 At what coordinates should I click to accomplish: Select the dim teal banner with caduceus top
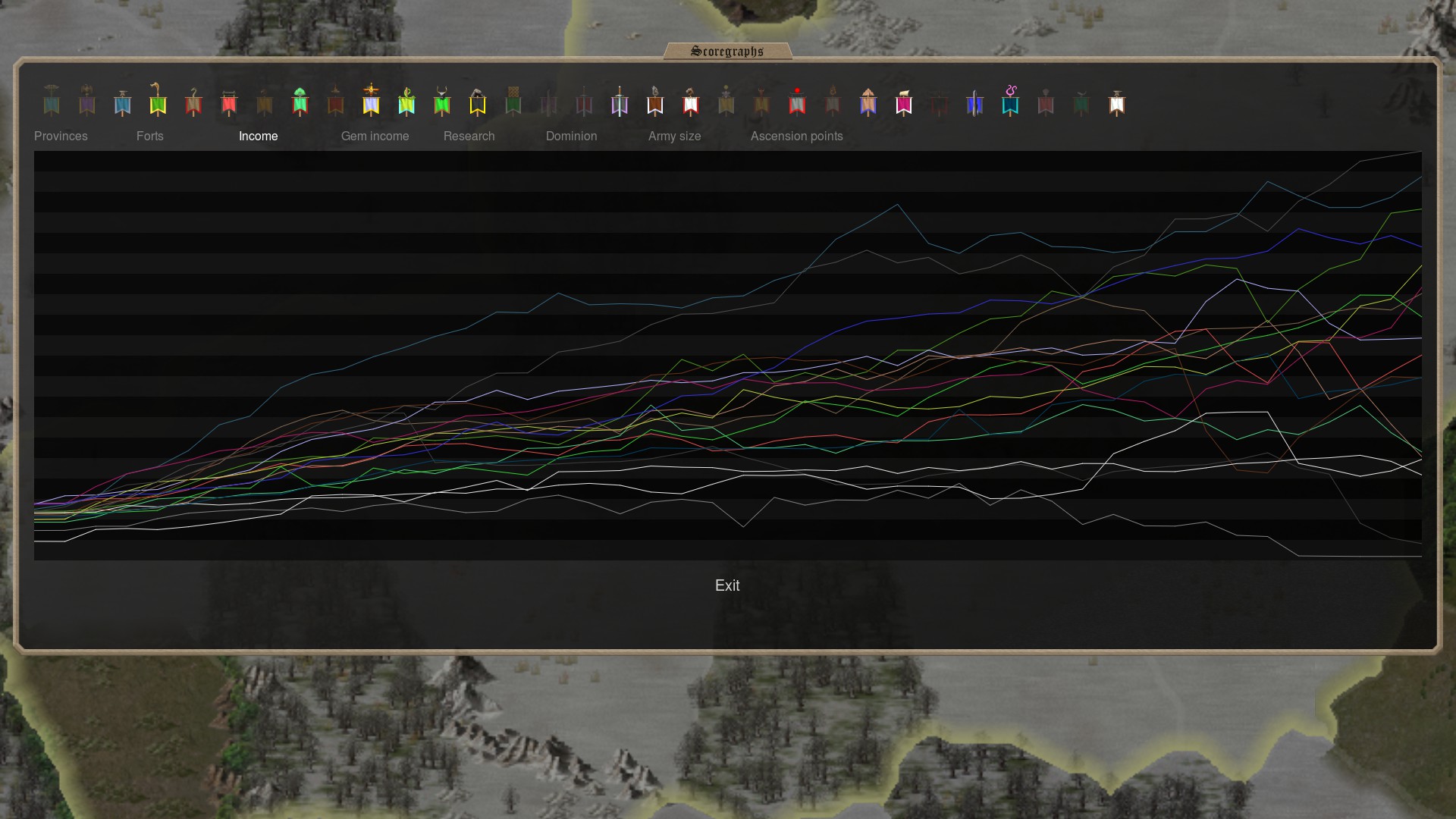52,100
